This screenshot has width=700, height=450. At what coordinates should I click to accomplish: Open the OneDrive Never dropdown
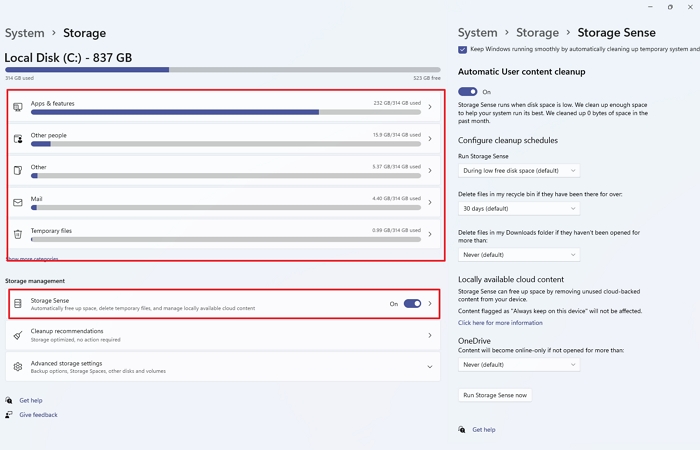point(519,364)
